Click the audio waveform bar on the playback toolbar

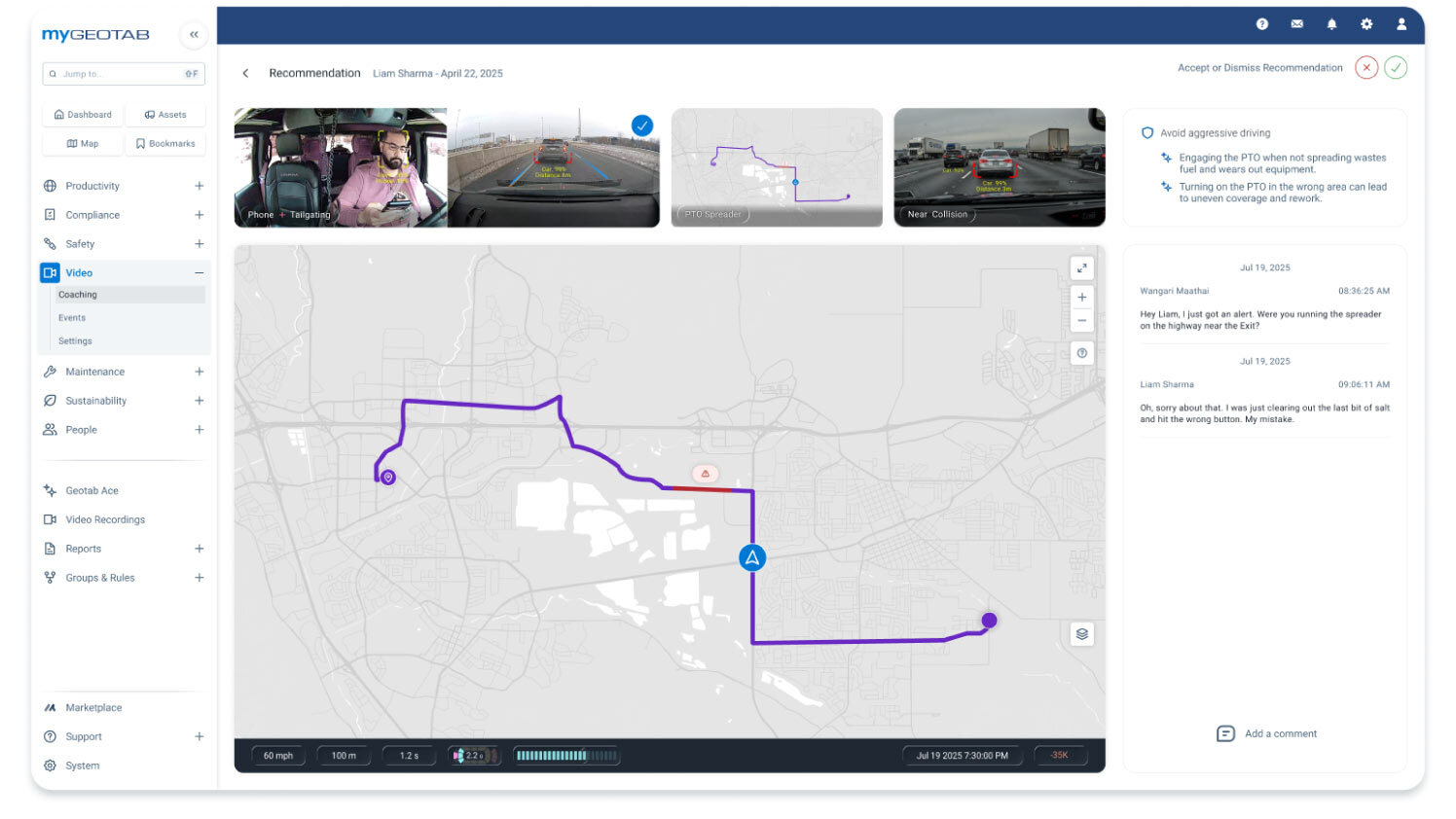[x=566, y=755]
